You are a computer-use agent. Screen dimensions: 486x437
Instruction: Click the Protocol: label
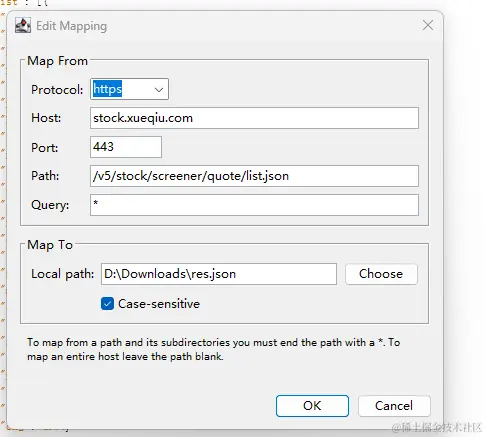tap(57, 90)
